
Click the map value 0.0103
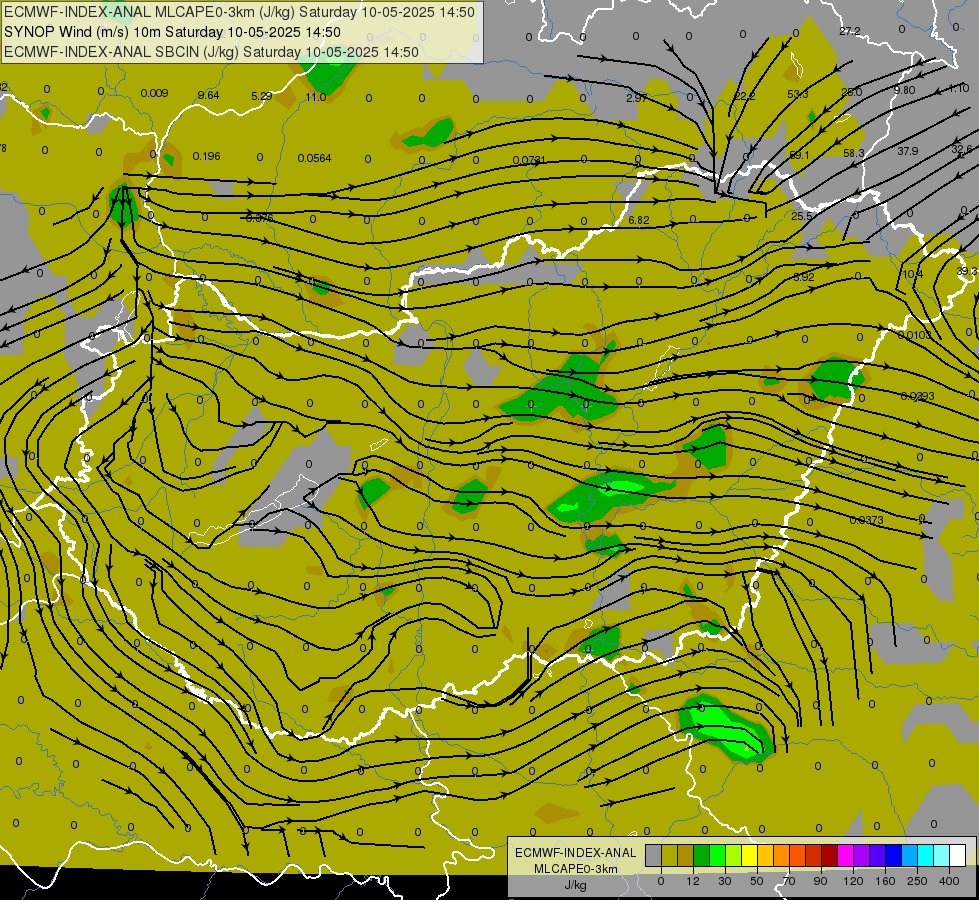point(915,335)
